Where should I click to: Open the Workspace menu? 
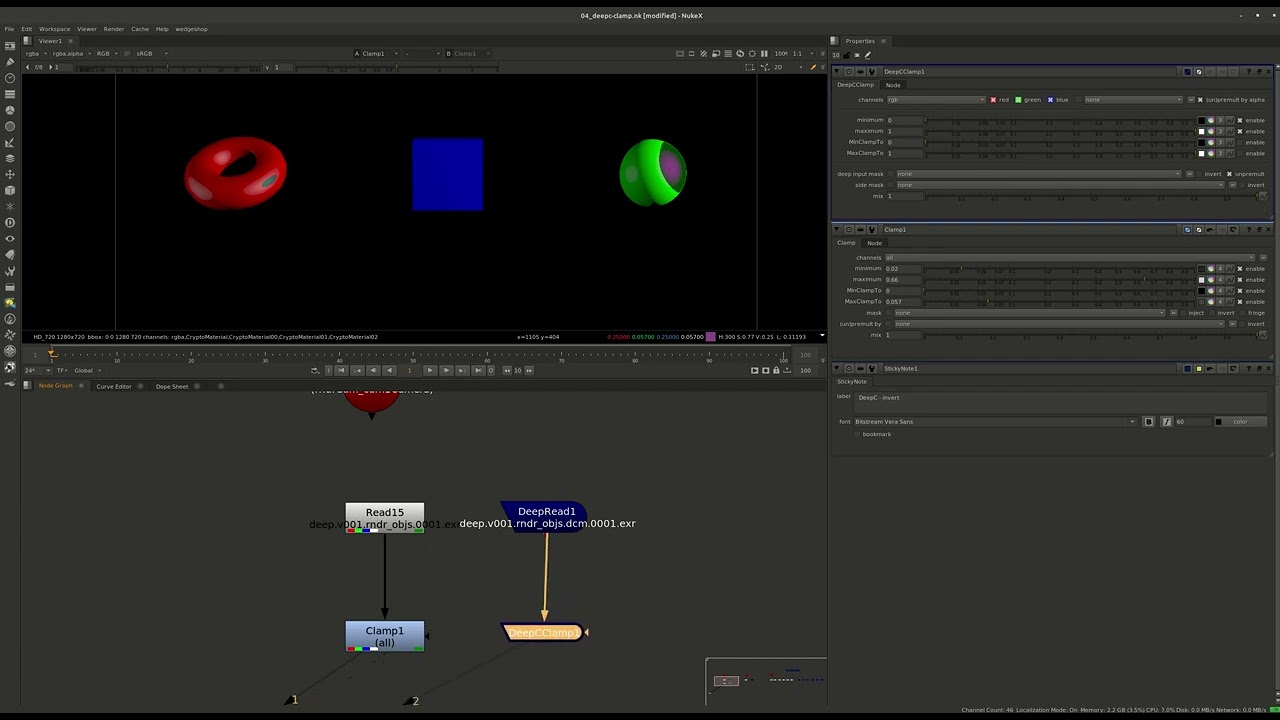pyautogui.click(x=54, y=29)
